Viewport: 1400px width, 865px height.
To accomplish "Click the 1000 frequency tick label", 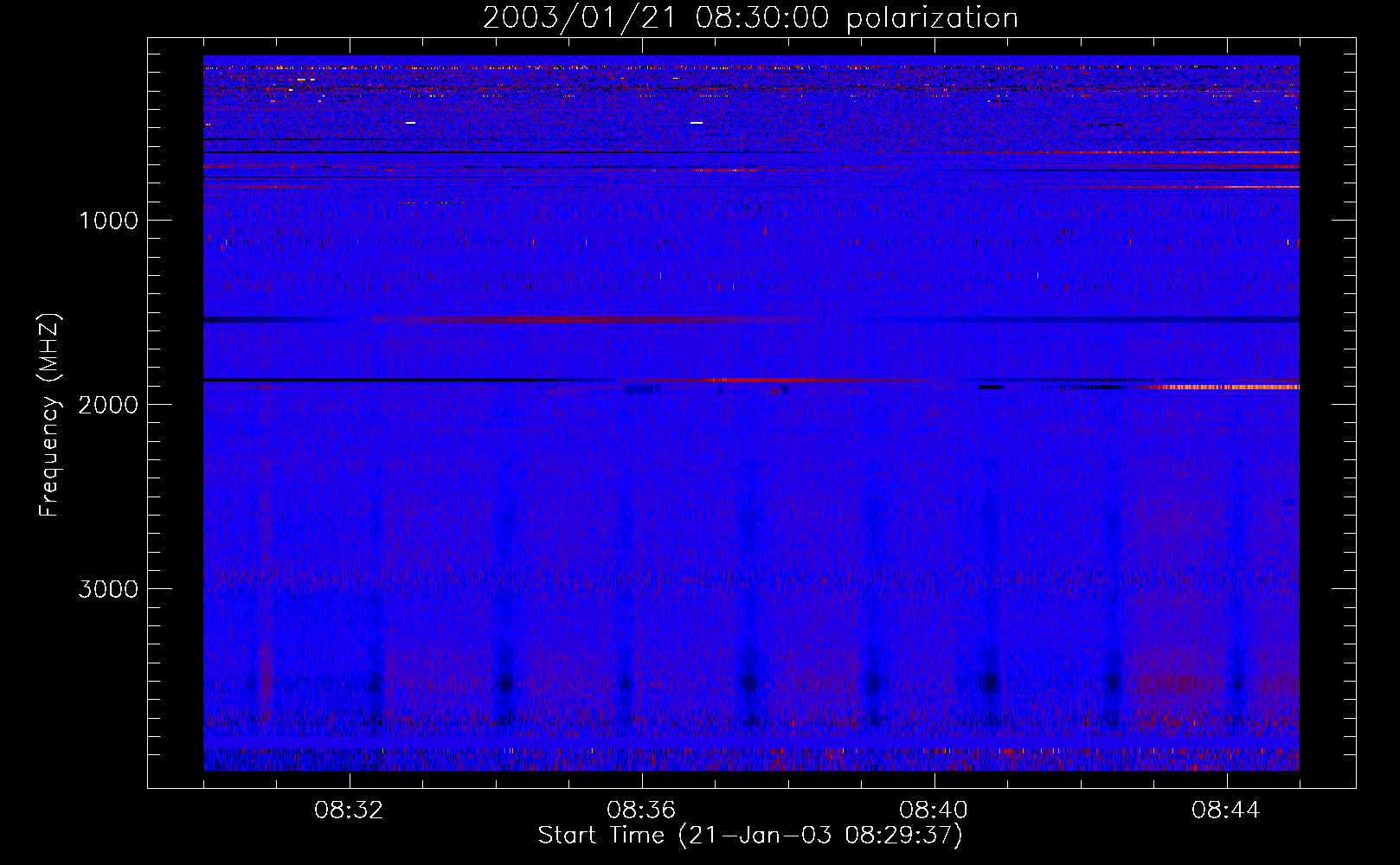I will (x=108, y=221).
